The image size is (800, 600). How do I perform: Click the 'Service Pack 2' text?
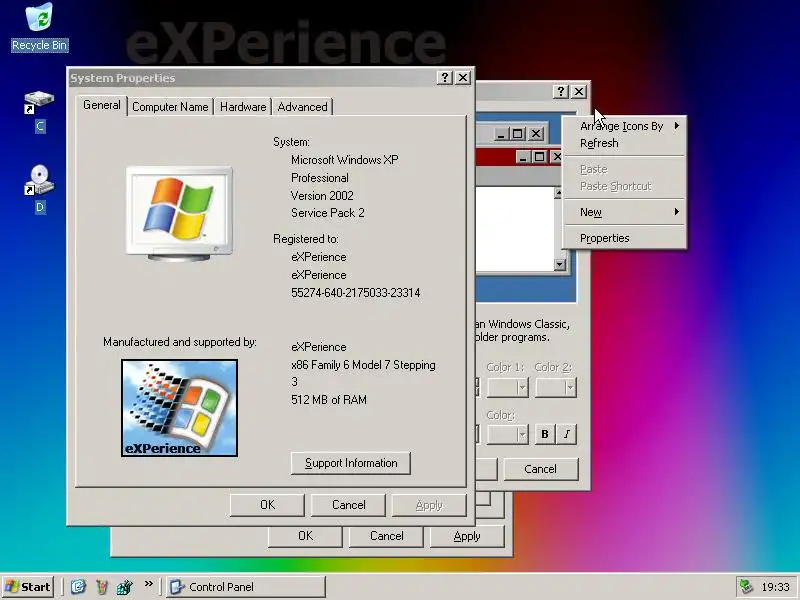click(328, 213)
